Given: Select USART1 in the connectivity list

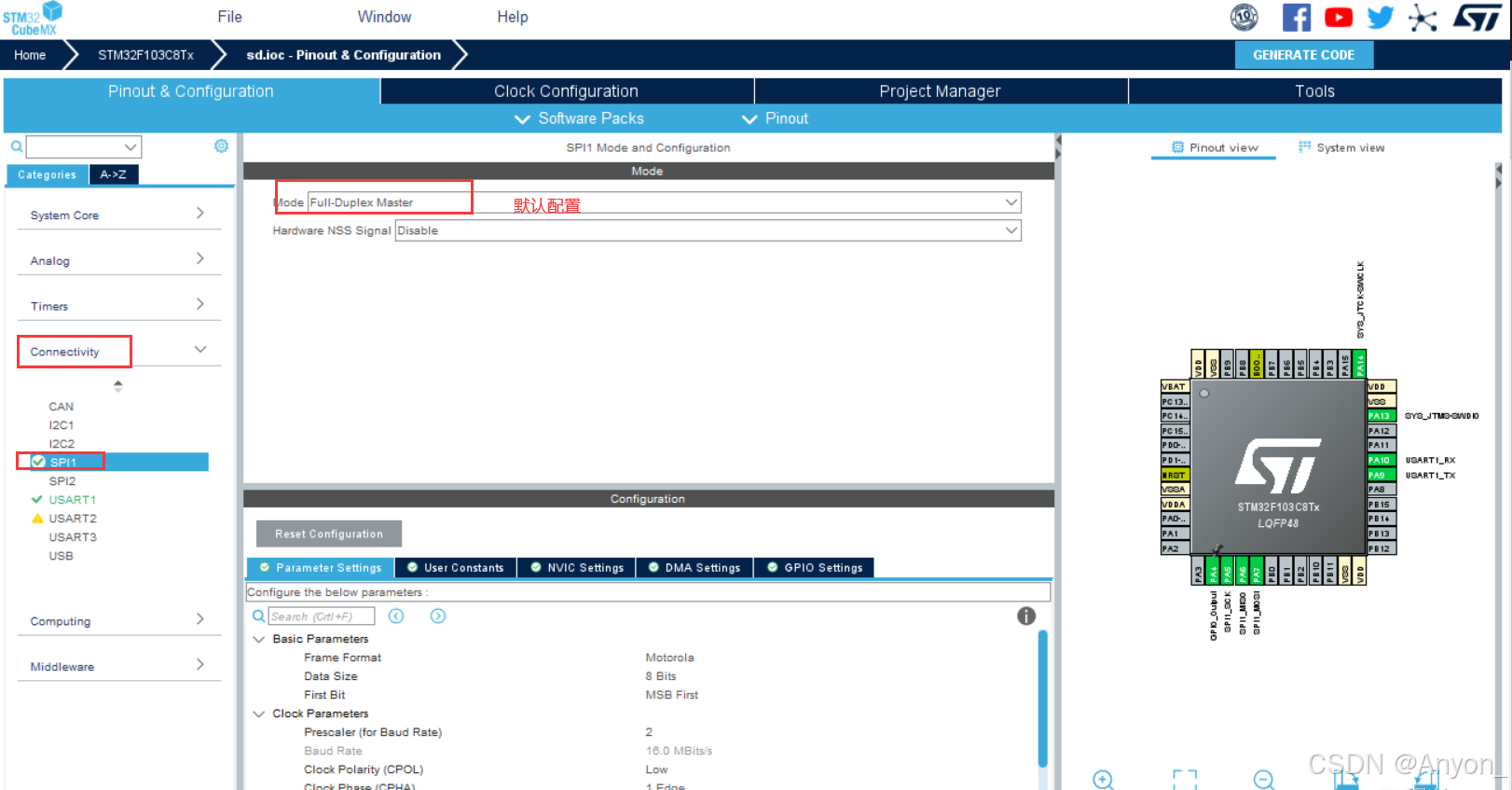Looking at the screenshot, I should point(73,500).
